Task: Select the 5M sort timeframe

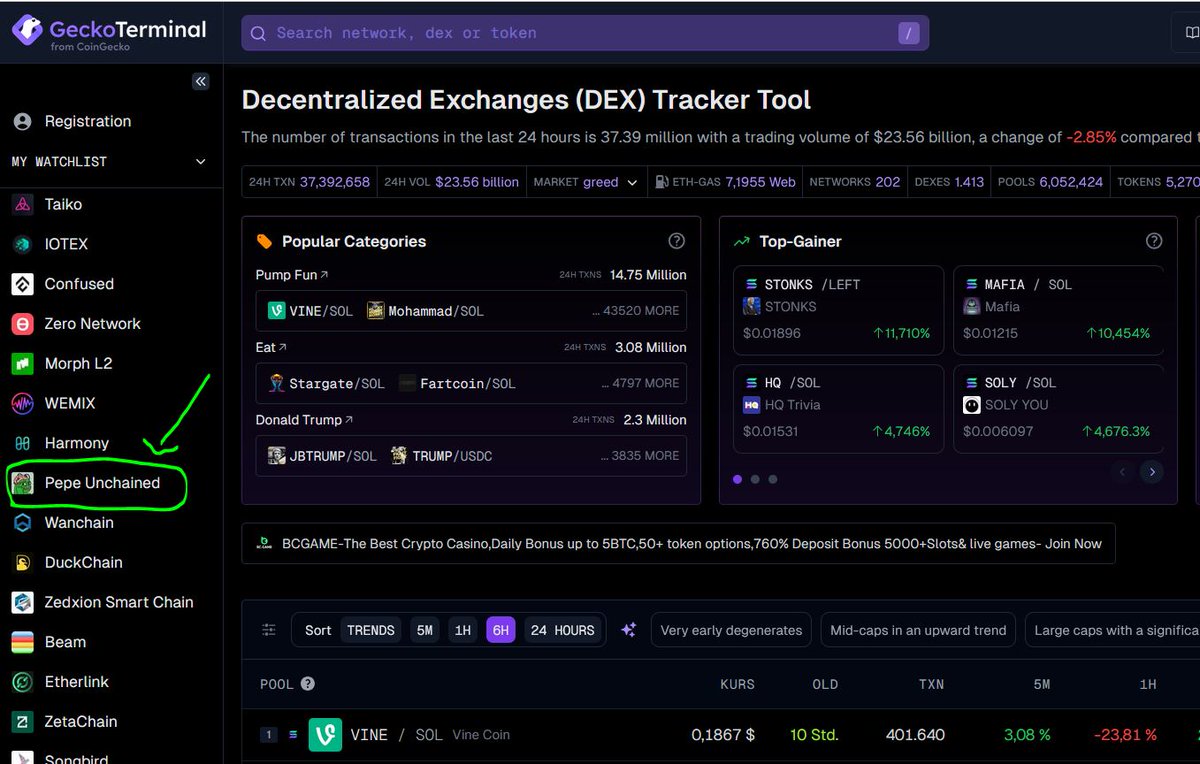Action: click(425, 630)
